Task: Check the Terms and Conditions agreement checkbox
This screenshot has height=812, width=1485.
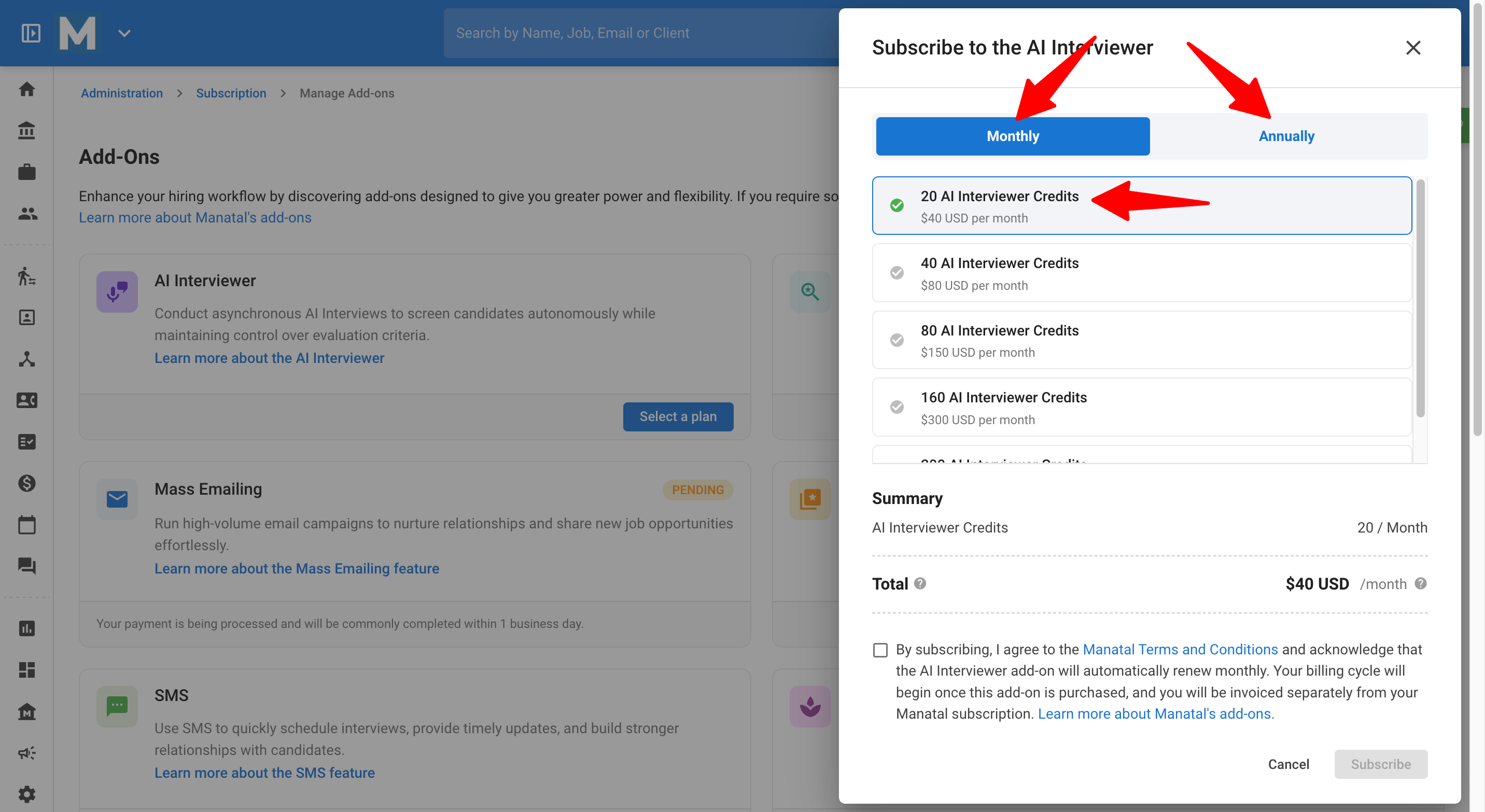Action: click(880, 650)
